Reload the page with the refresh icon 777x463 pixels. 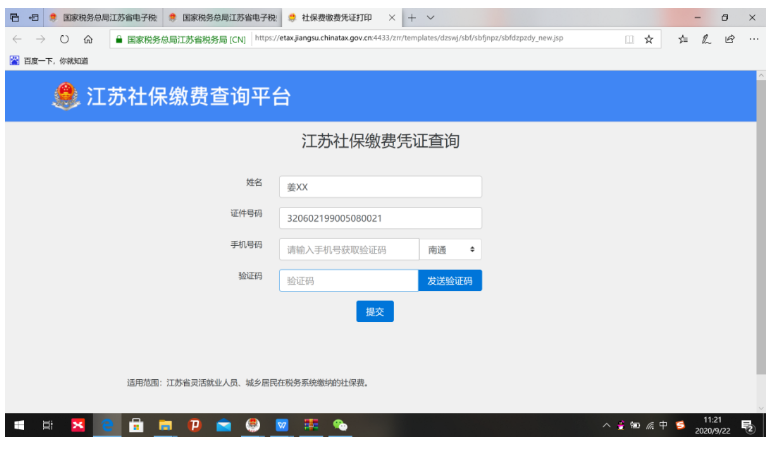(x=64, y=39)
